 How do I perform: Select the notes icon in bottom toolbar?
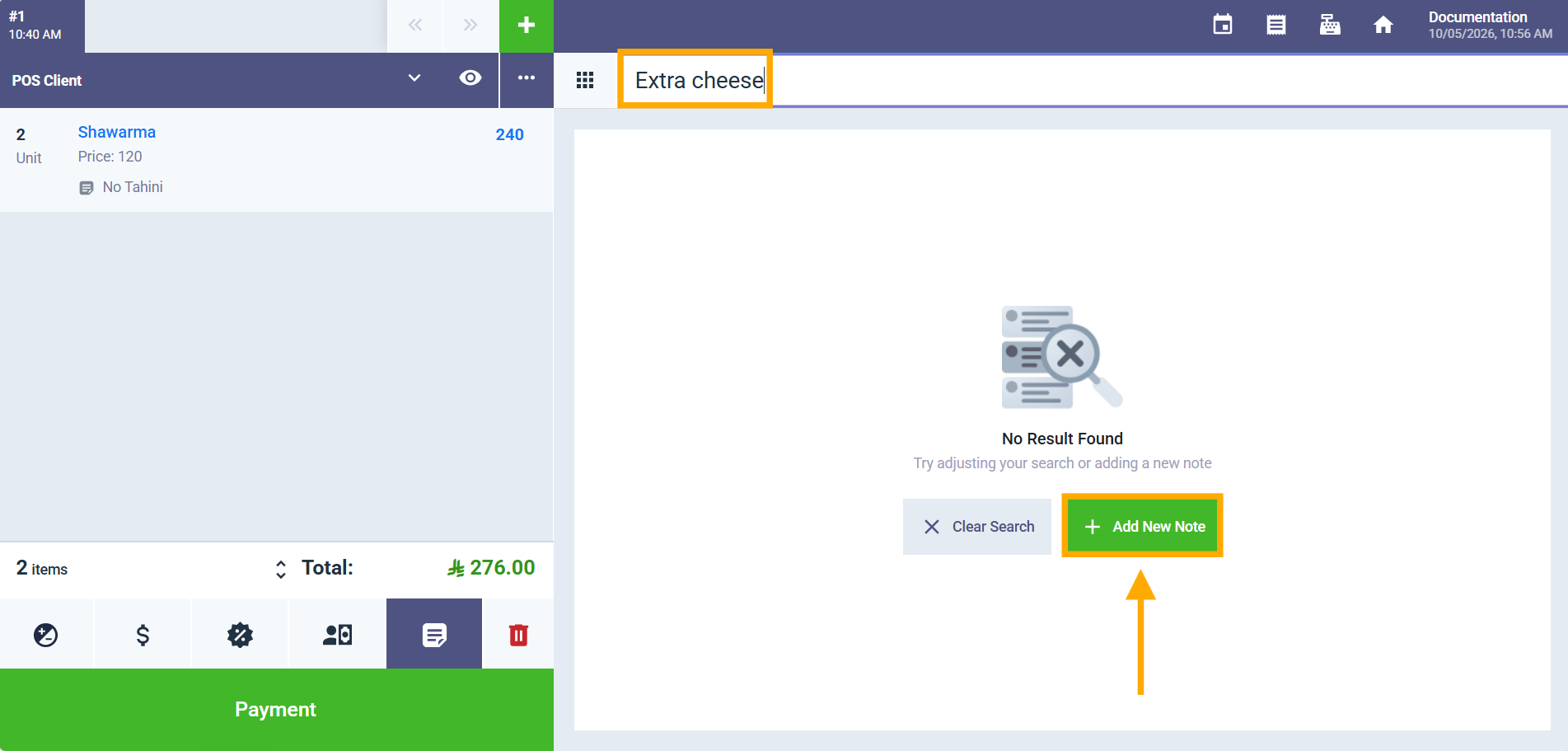coord(434,635)
